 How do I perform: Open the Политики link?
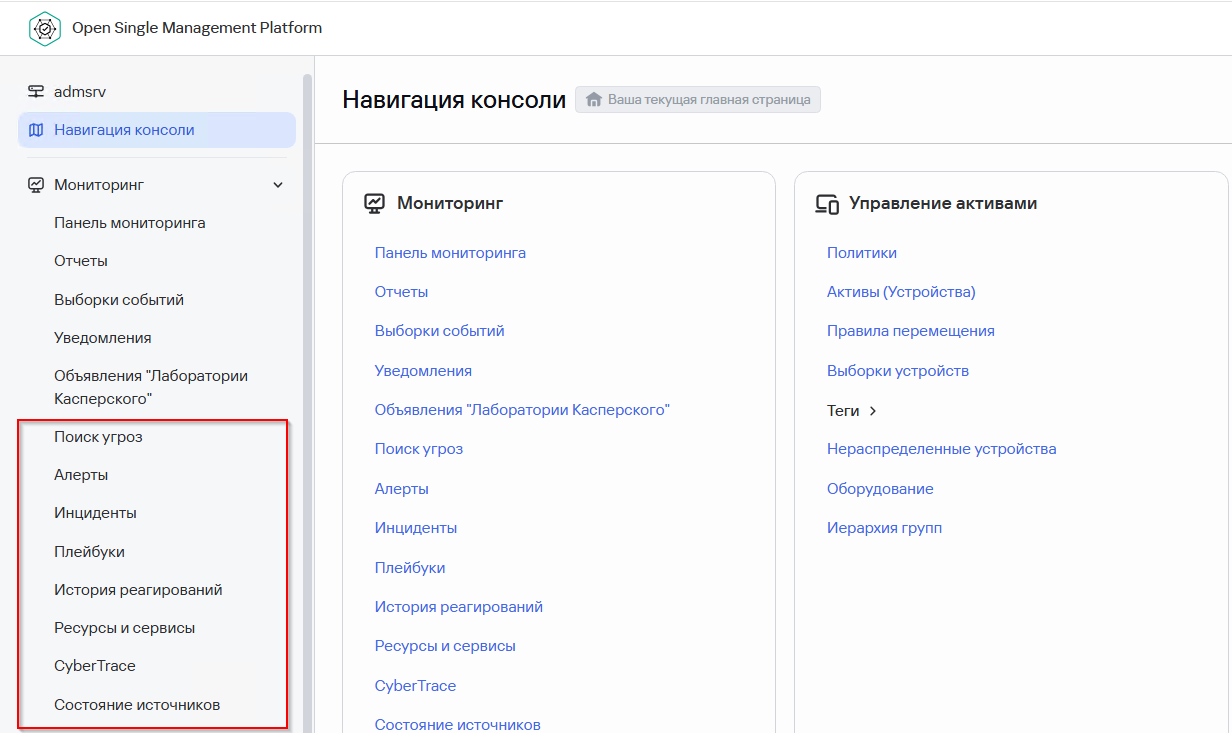862,253
